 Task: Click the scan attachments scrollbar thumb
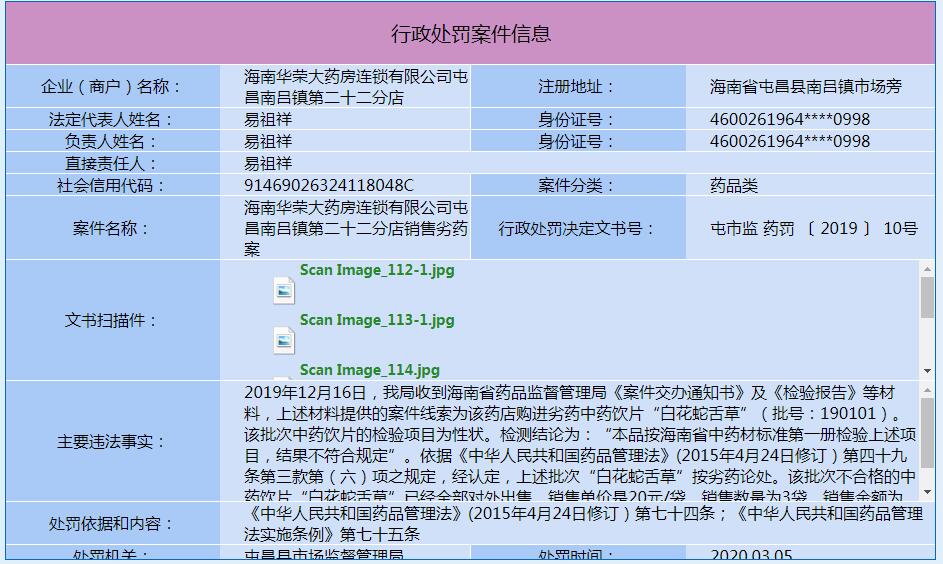coord(927,297)
